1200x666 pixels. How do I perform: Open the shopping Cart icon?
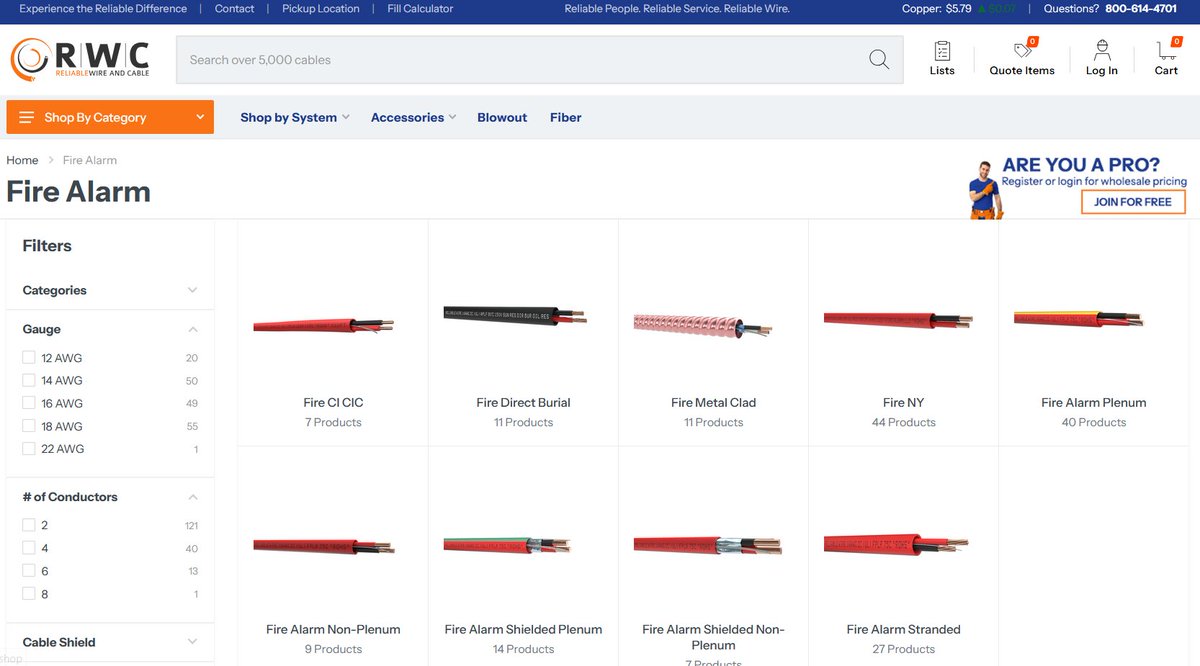1166,51
